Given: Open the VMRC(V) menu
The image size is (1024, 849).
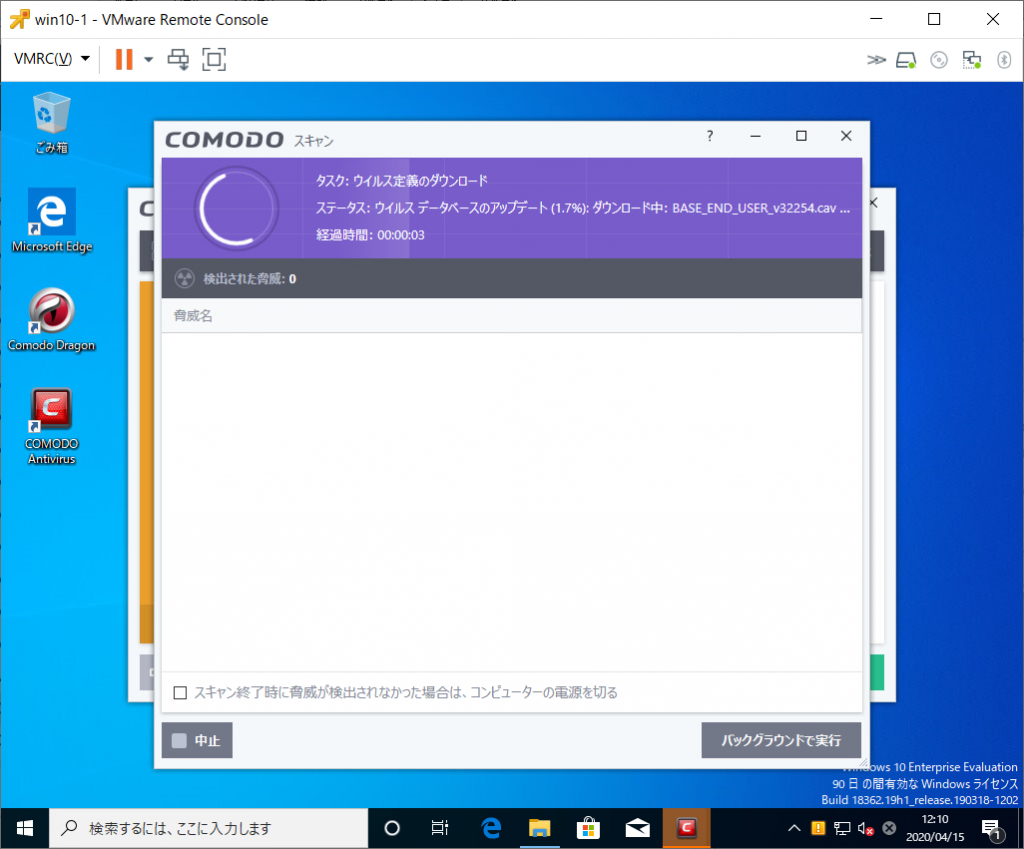Looking at the screenshot, I should pos(52,59).
